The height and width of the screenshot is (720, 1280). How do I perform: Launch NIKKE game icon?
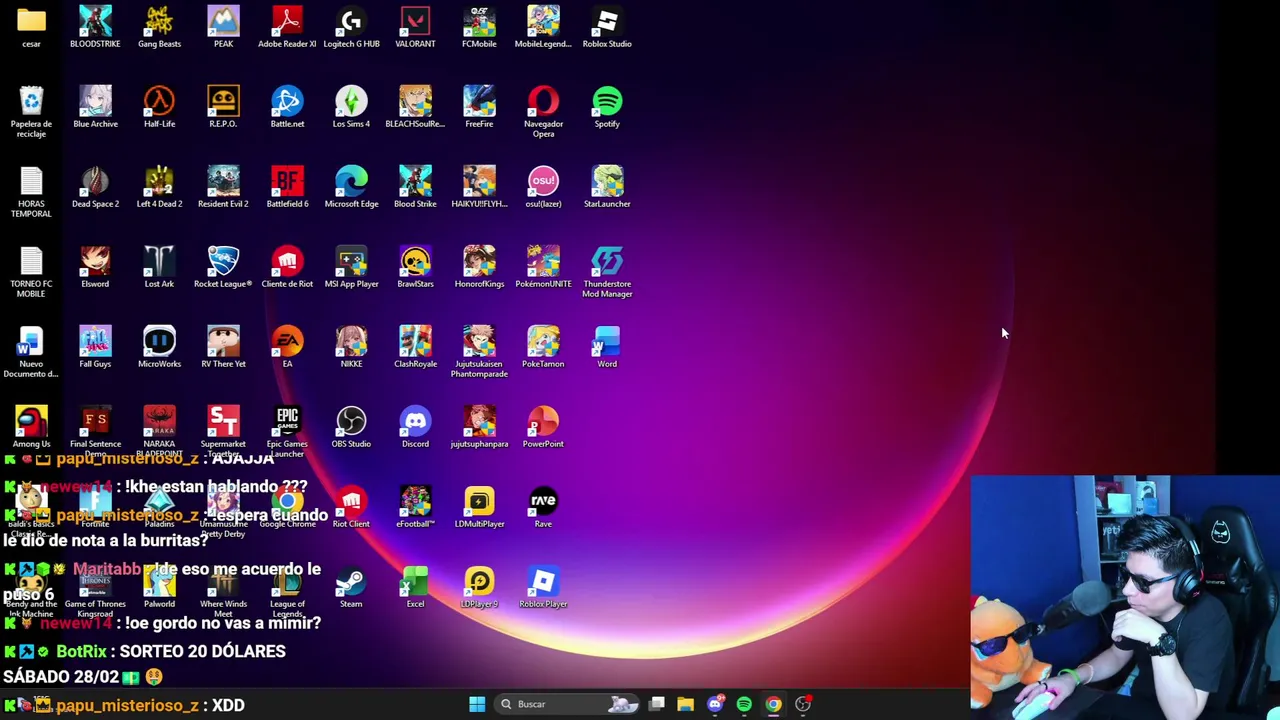(351, 347)
